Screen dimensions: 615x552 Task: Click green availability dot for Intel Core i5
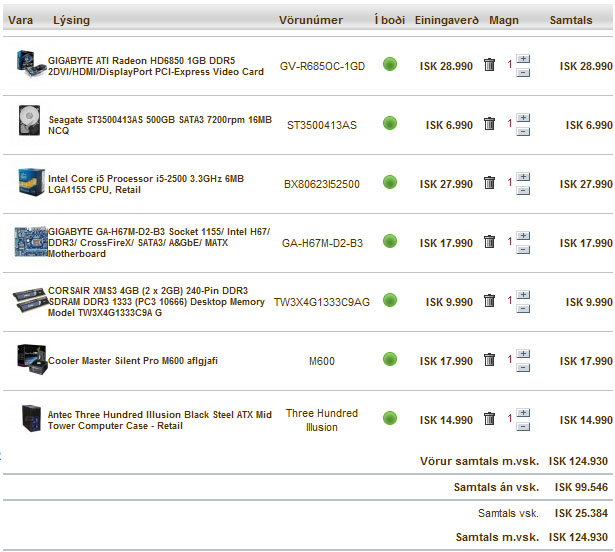(390, 183)
